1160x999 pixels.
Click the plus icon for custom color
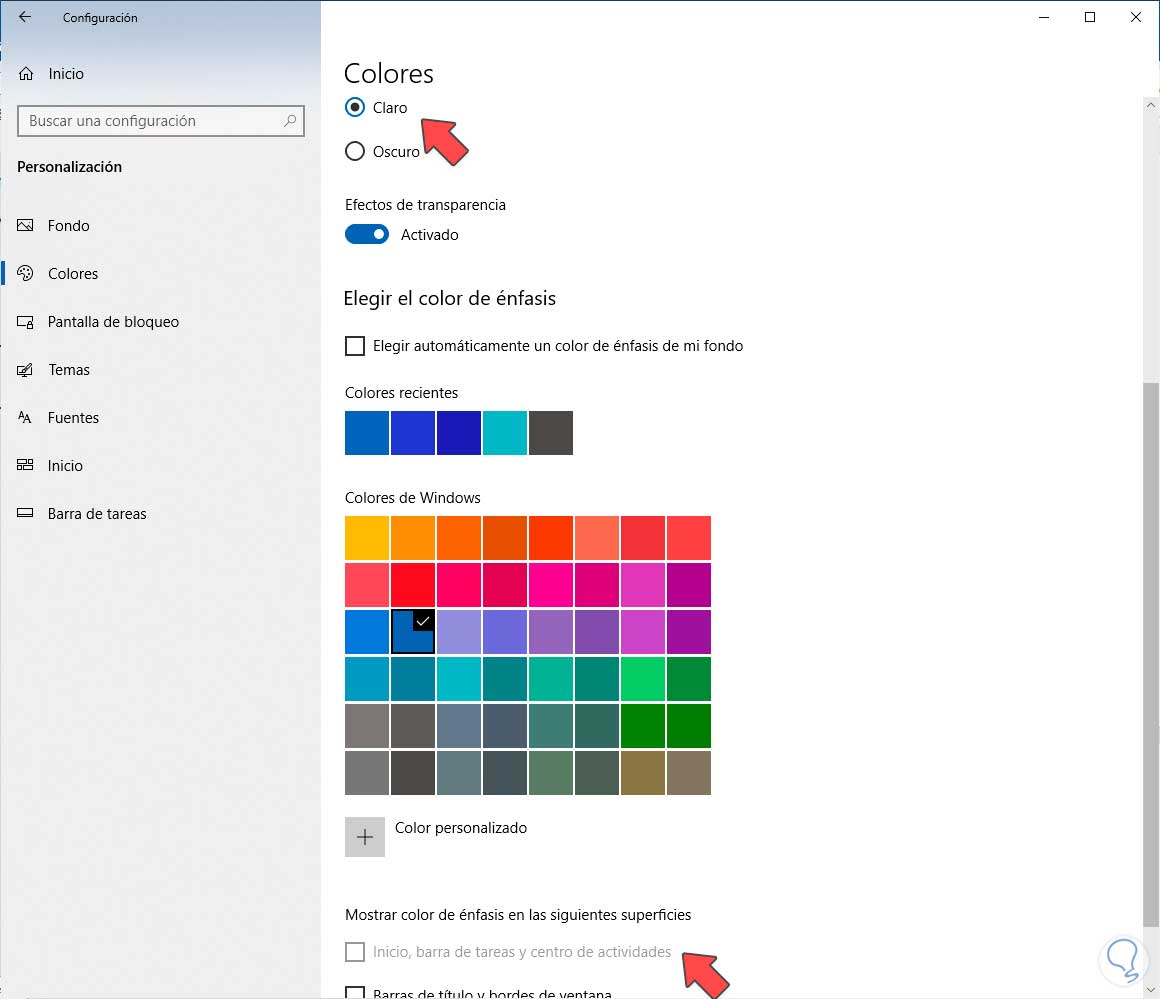[365, 837]
